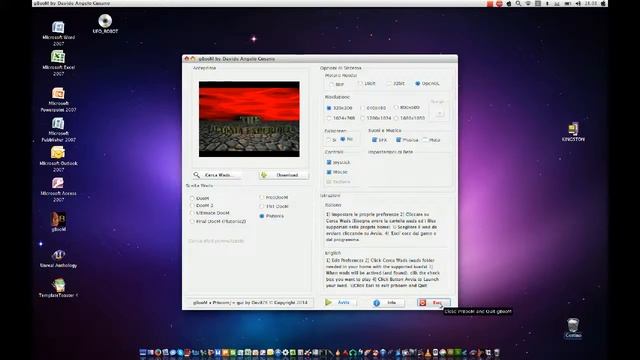Click the green play icon beside Avvia
The image size is (640, 360).
(x=329, y=302)
